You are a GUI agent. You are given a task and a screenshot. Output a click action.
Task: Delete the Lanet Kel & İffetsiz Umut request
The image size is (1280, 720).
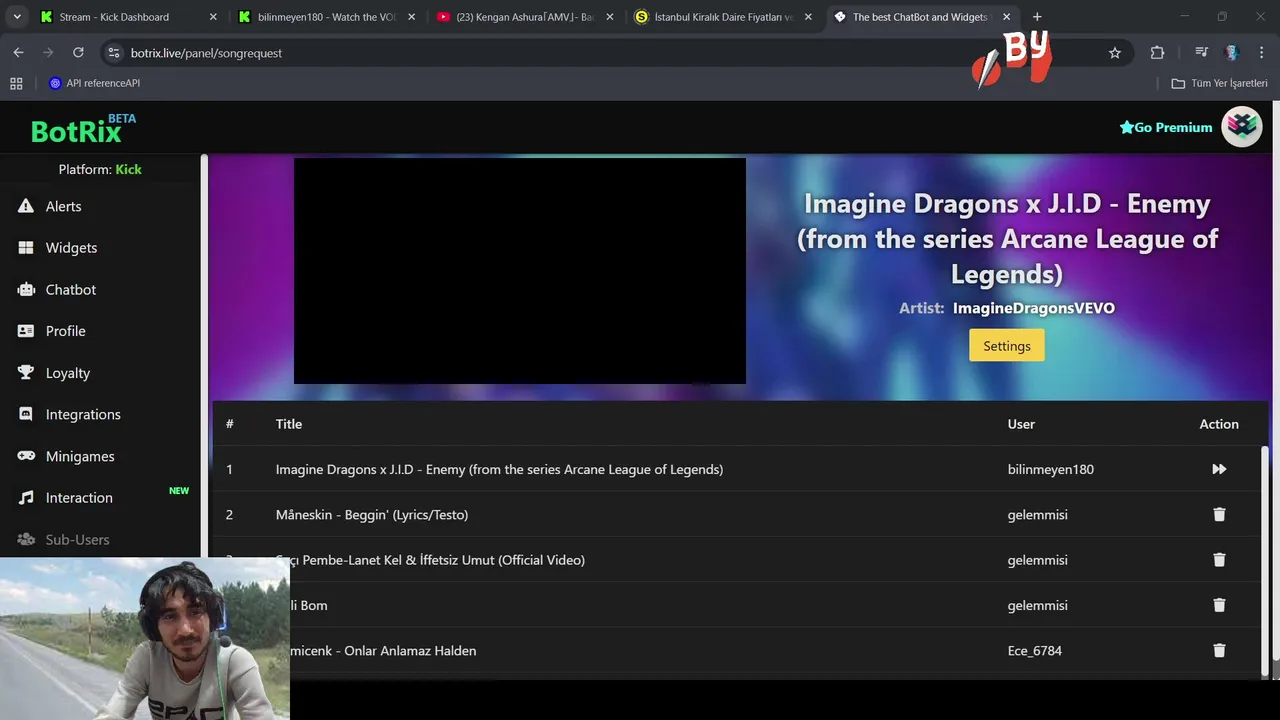[x=1219, y=560]
